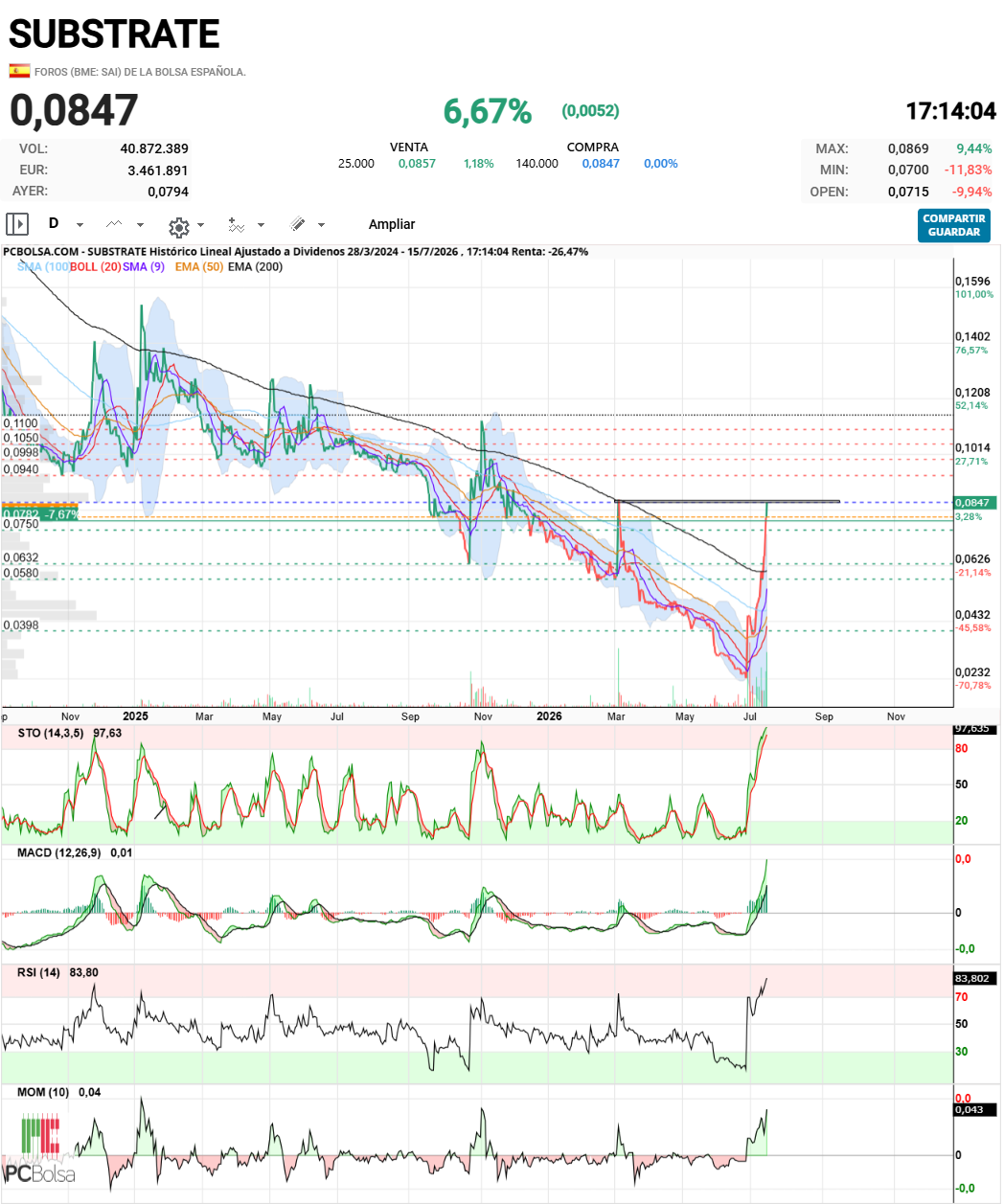Image resolution: width=1004 pixels, height=1204 pixels.
Task: Click the Spanish flag icon
Action: [19, 71]
